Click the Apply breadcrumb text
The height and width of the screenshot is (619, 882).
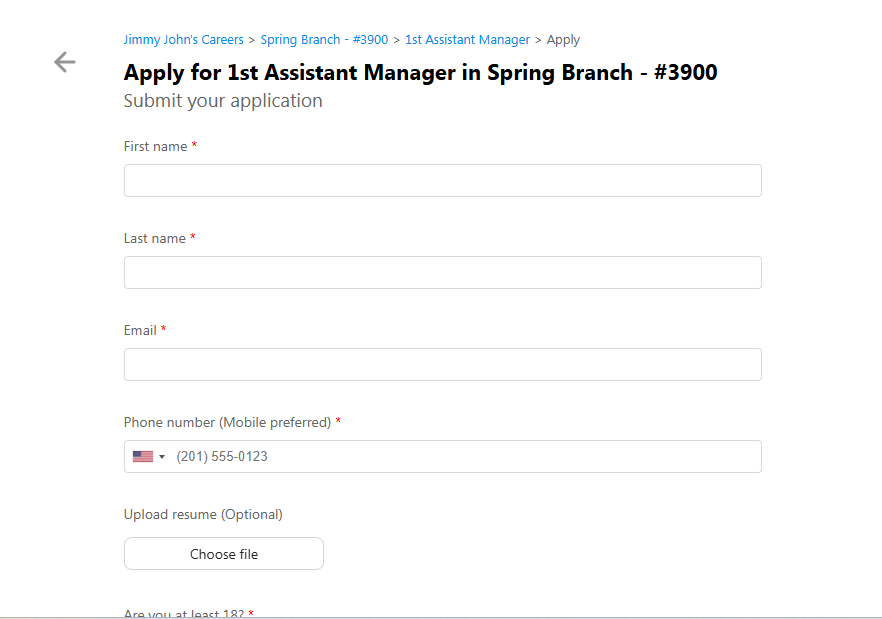click(563, 40)
